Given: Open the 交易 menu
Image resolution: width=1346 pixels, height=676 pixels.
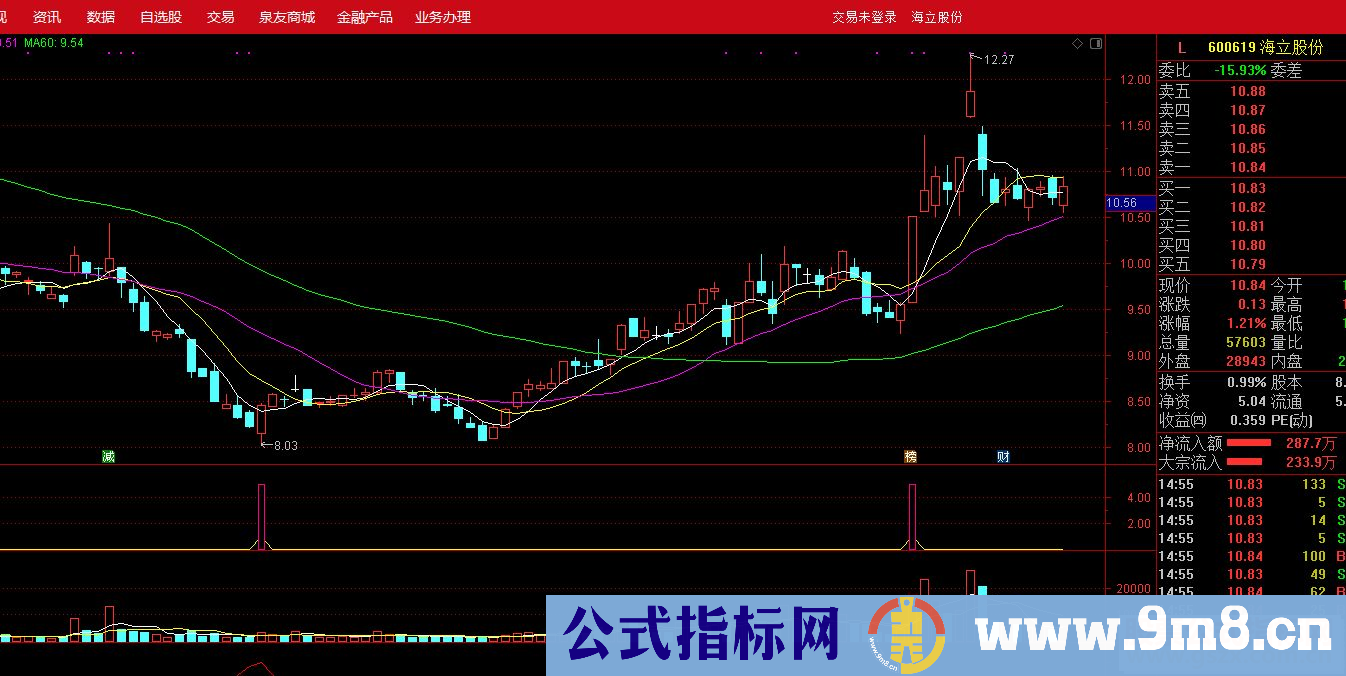Looking at the screenshot, I should pyautogui.click(x=219, y=16).
